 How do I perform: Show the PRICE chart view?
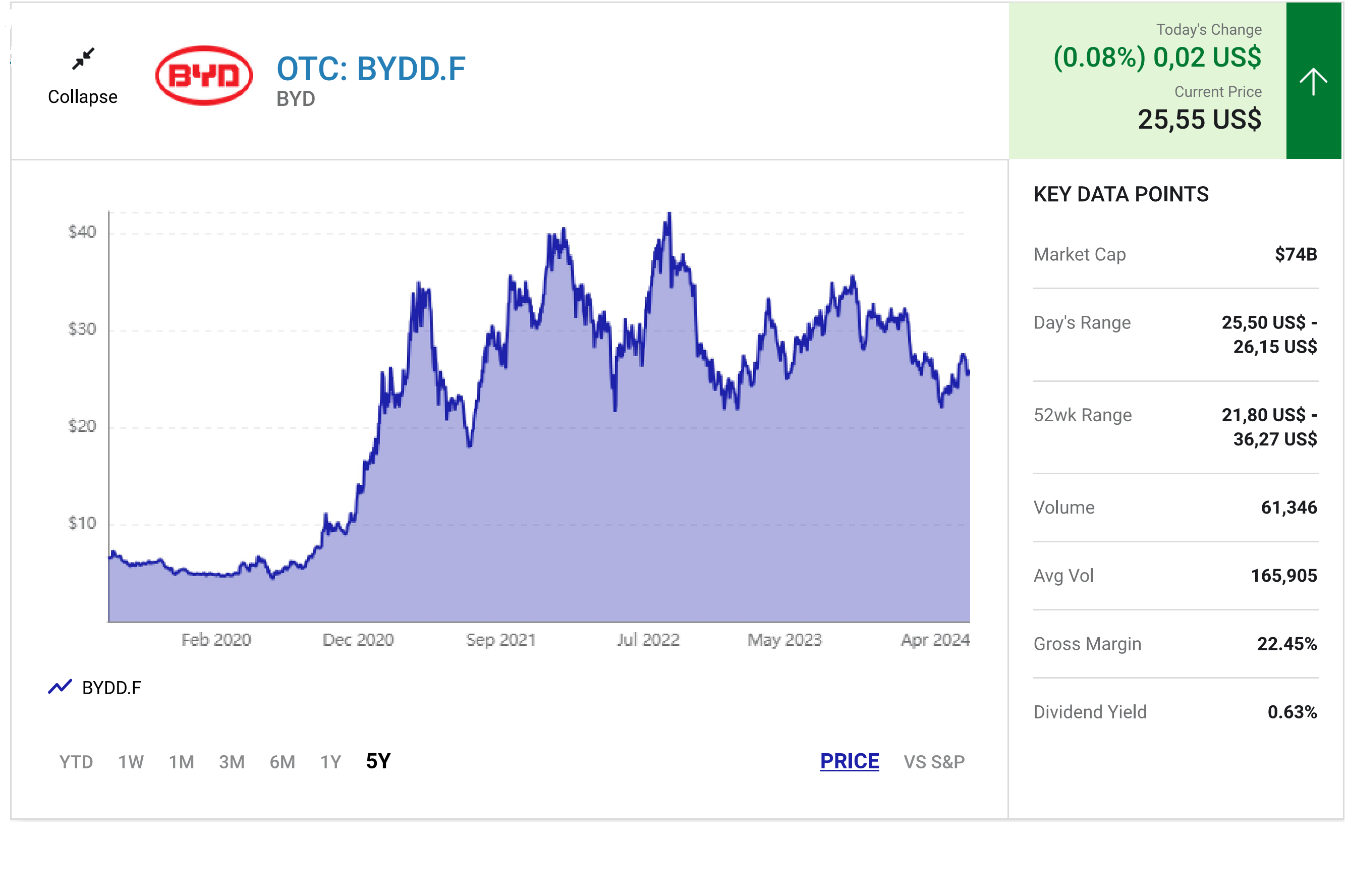[x=849, y=761]
